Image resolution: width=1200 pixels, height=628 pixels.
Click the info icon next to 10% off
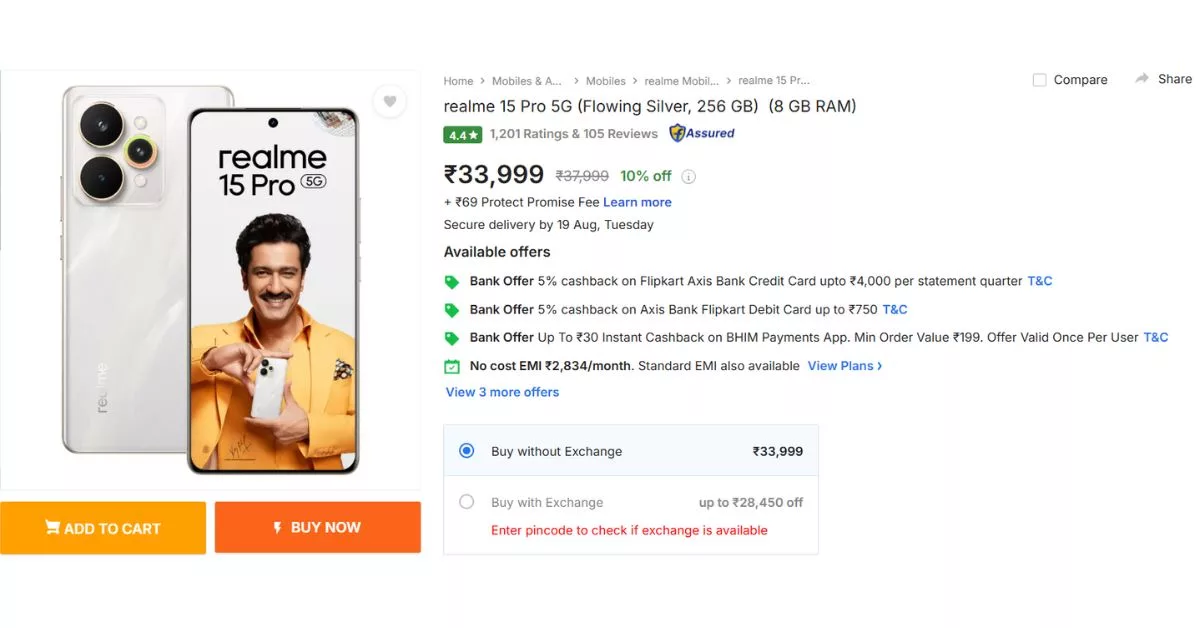coord(688,176)
